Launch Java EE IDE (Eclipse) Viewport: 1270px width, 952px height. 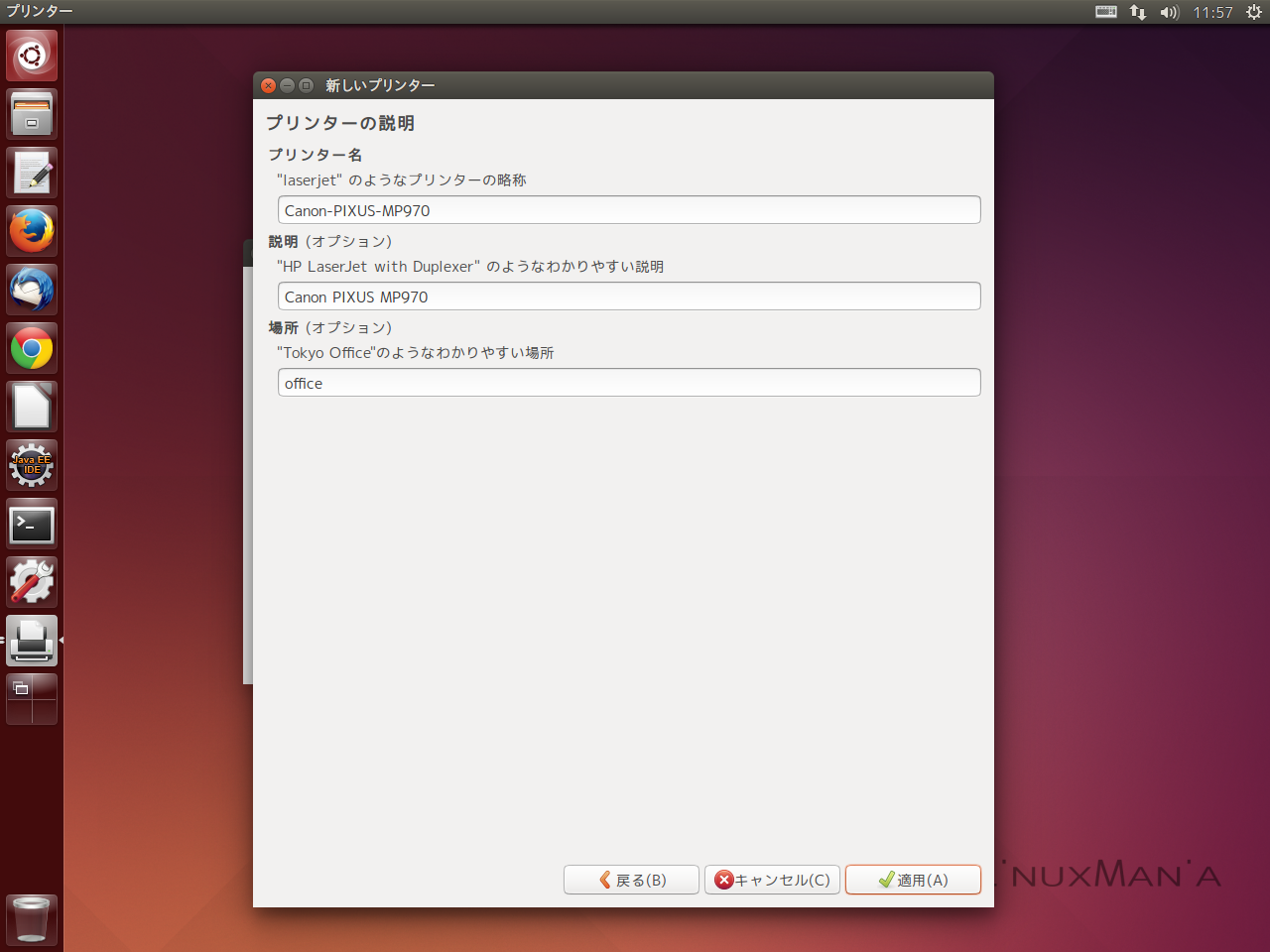coord(32,465)
